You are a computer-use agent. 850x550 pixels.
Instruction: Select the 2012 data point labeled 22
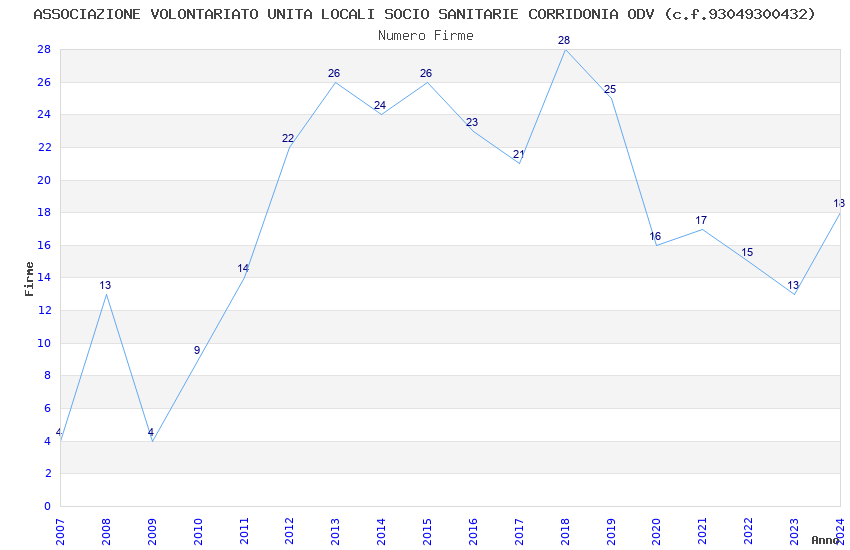tap(288, 139)
